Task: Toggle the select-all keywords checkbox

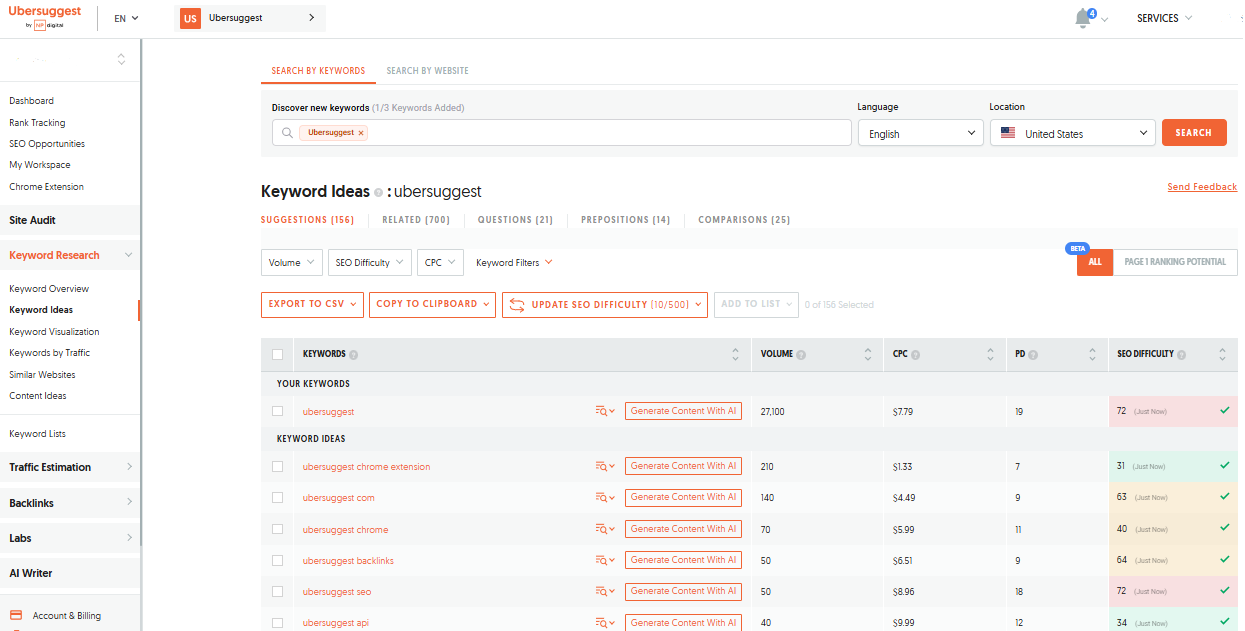Action: (277, 354)
